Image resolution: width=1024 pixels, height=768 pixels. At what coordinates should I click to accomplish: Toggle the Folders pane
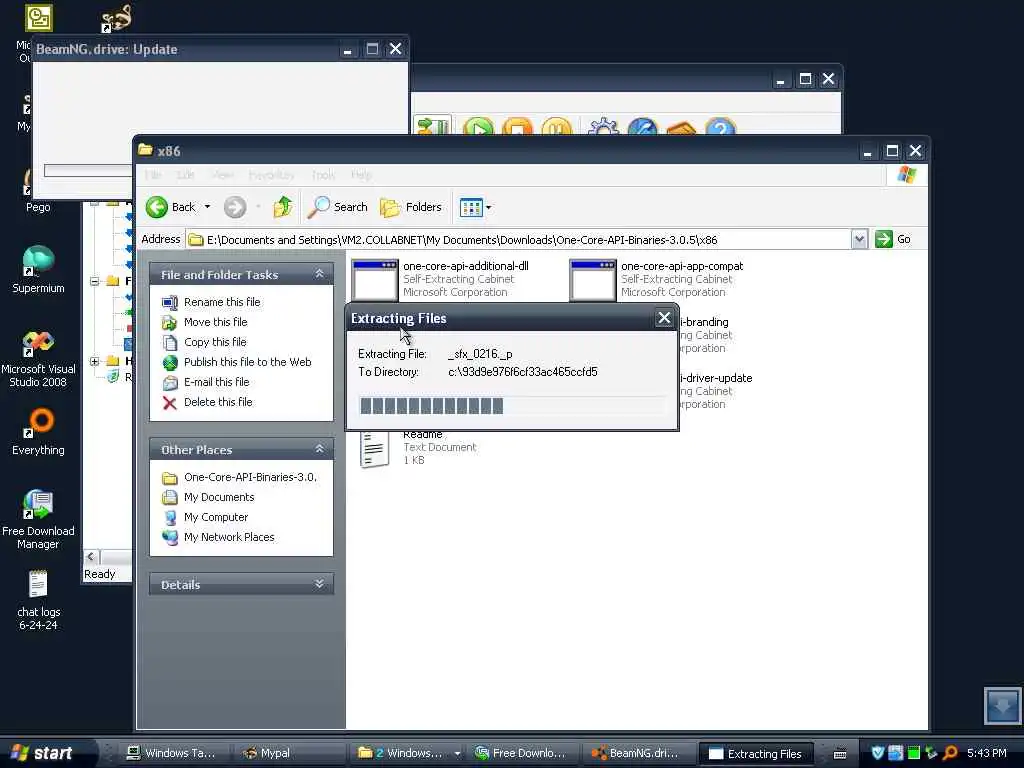point(411,207)
